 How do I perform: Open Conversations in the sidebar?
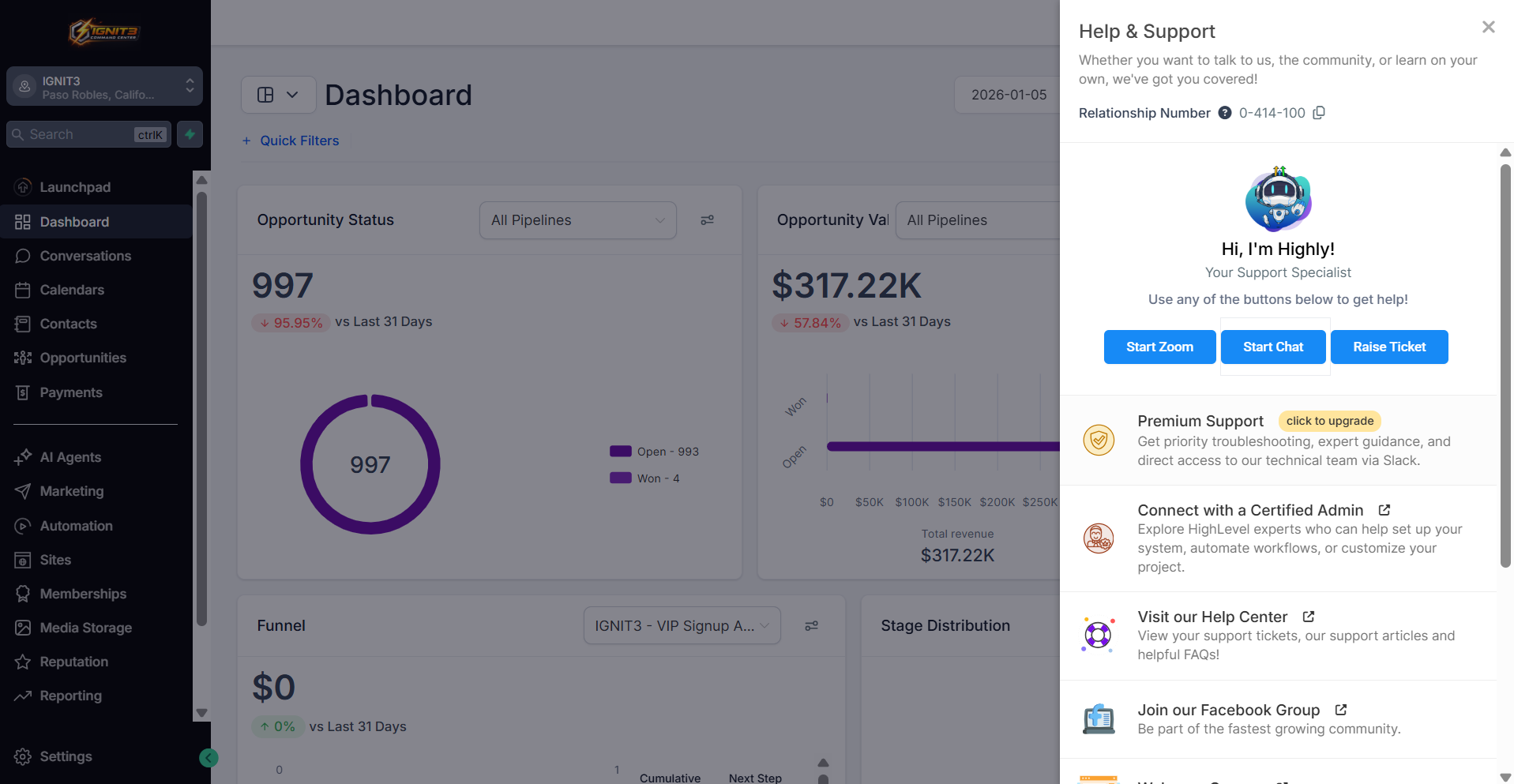pyautogui.click(x=85, y=256)
